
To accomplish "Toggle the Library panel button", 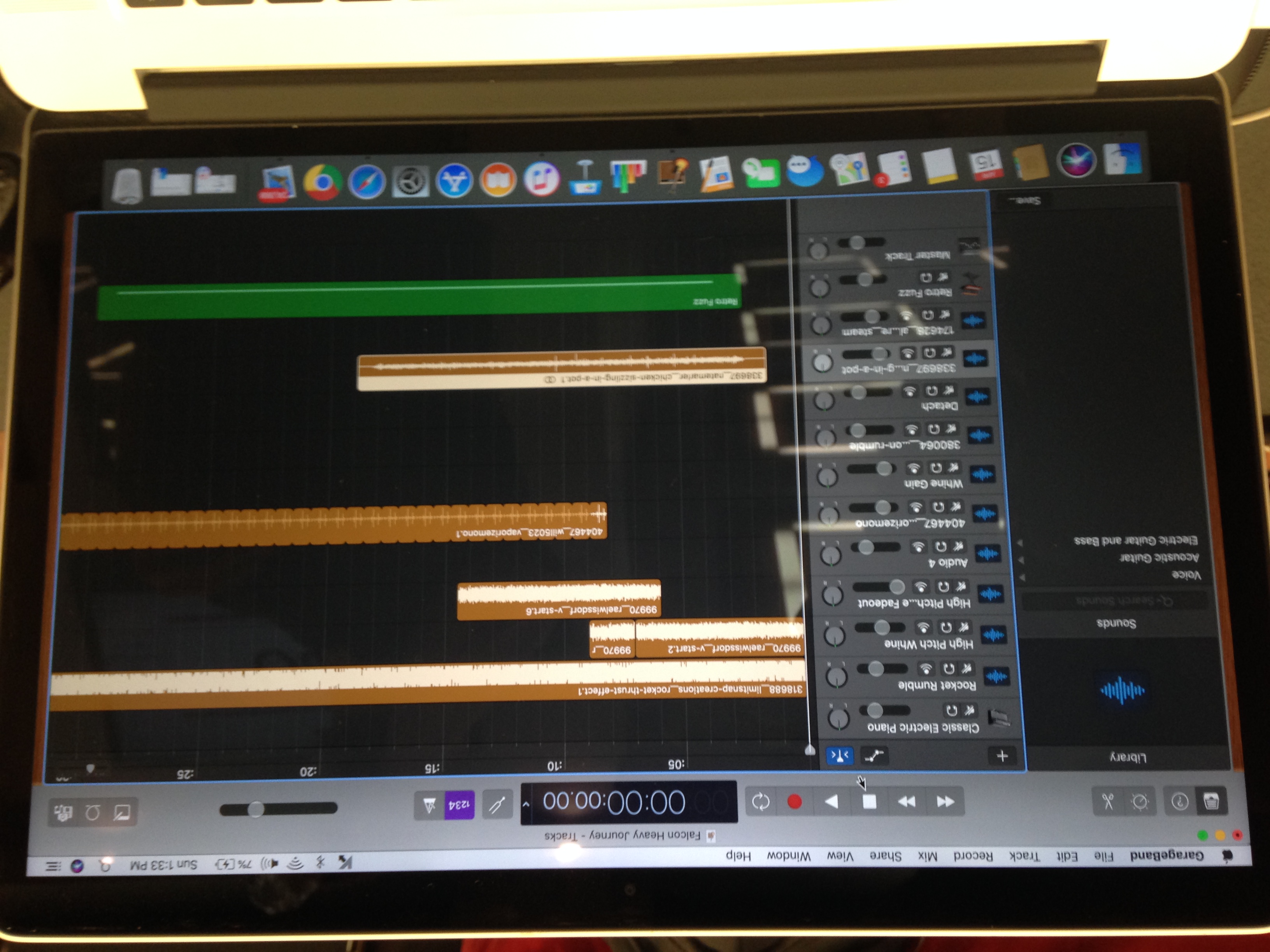I will pos(1211,801).
